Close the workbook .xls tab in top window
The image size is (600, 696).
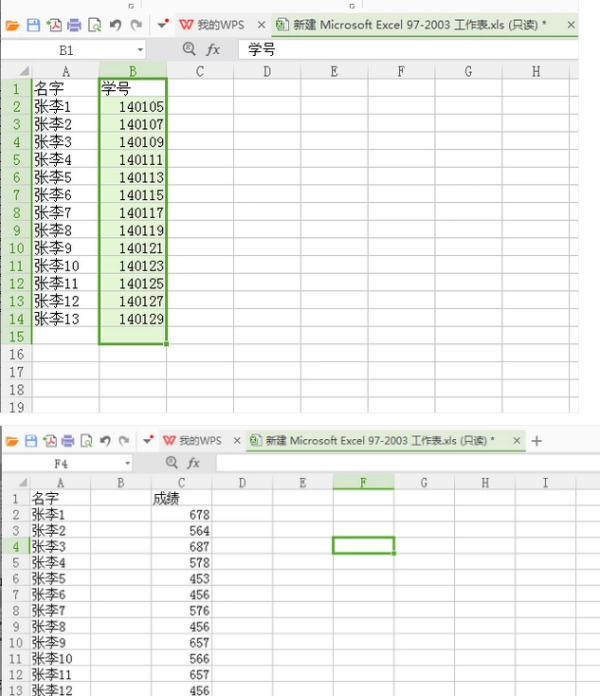point(571,25)
